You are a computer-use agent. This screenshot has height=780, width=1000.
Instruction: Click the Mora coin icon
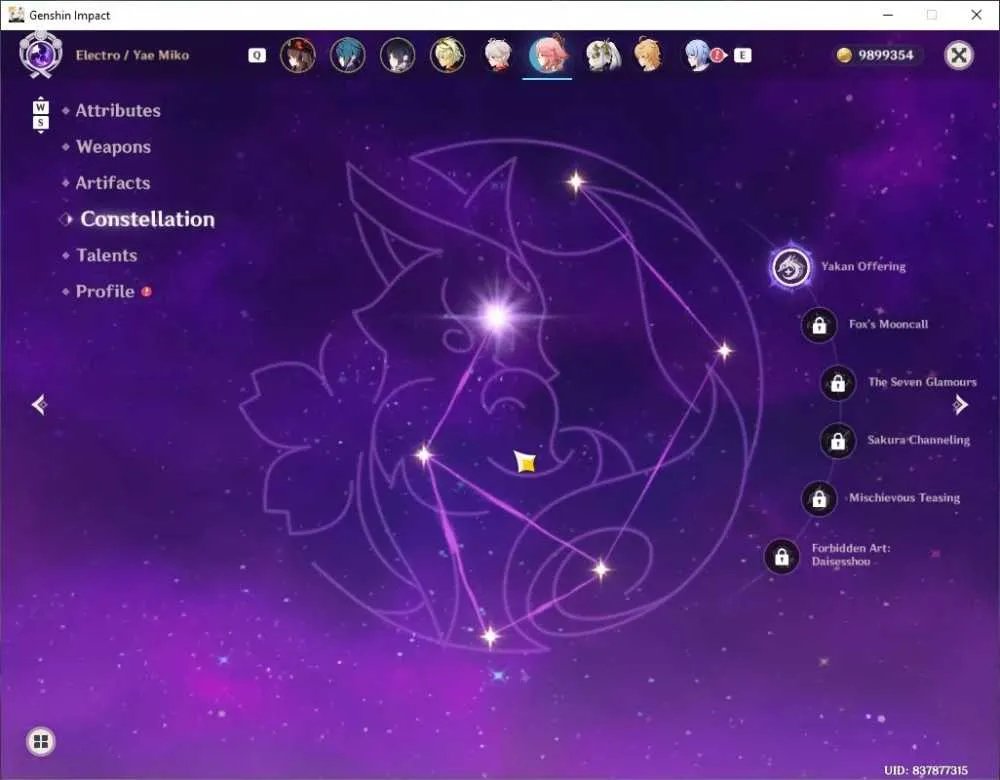pos(844,55)
